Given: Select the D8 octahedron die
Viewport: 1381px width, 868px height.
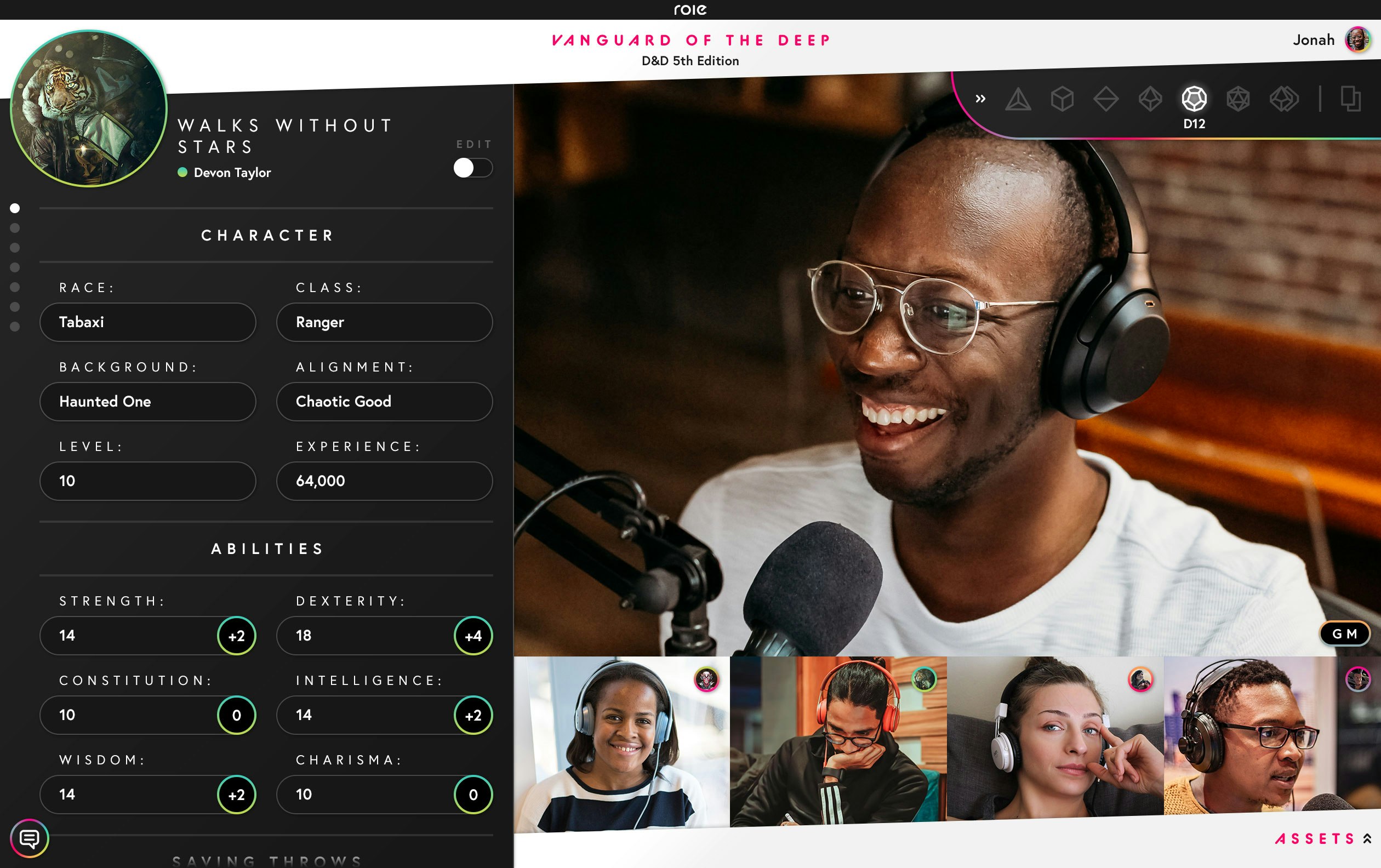Looking at the screenshot, I should [1106, 99].
